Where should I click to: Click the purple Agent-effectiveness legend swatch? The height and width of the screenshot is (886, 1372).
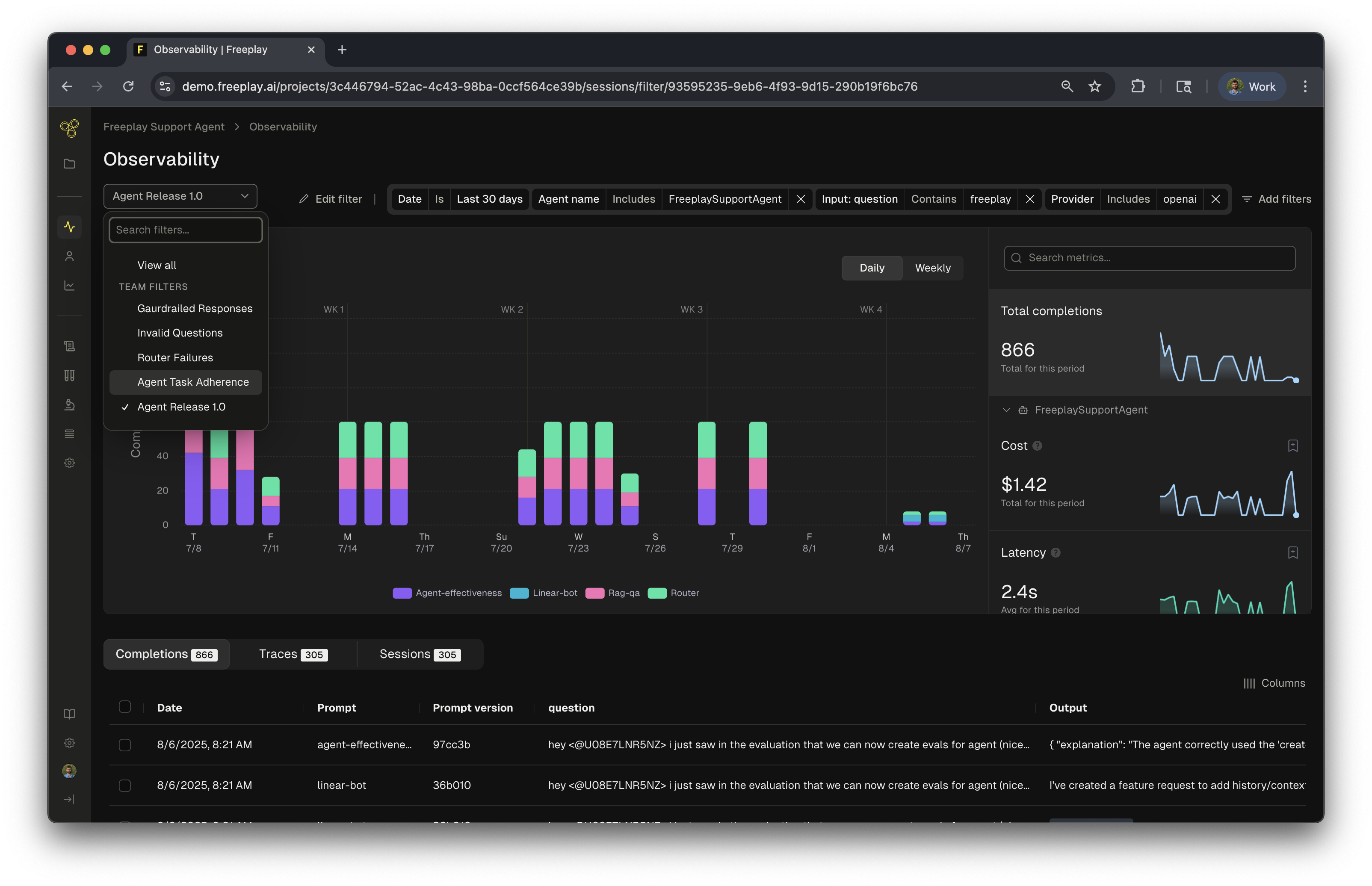point(402,593)
